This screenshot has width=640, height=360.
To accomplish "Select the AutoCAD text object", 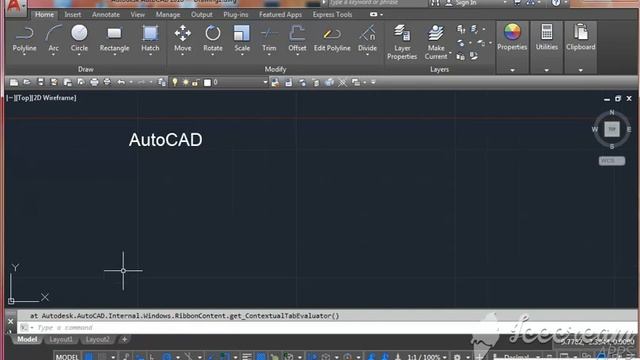I will (165, 140).
